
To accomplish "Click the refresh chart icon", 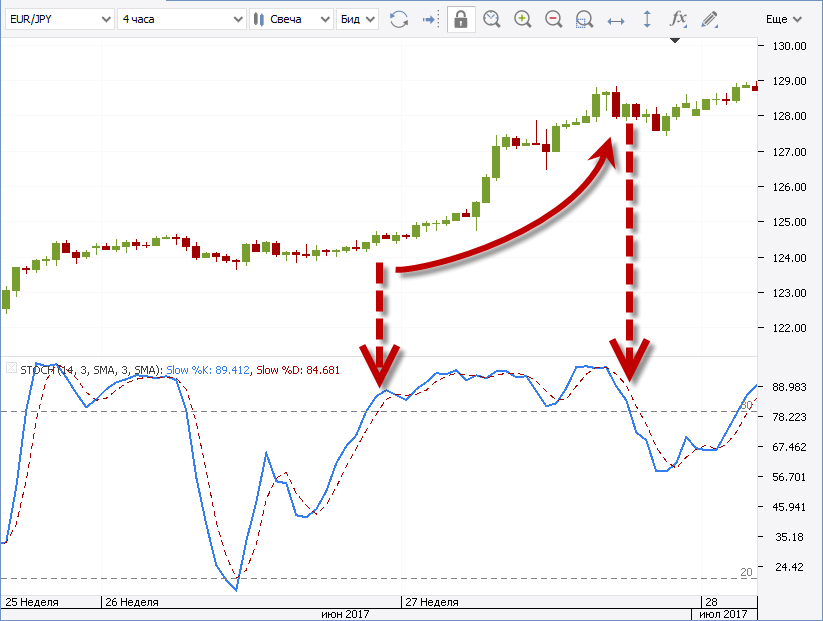I will tap(399, 19).
